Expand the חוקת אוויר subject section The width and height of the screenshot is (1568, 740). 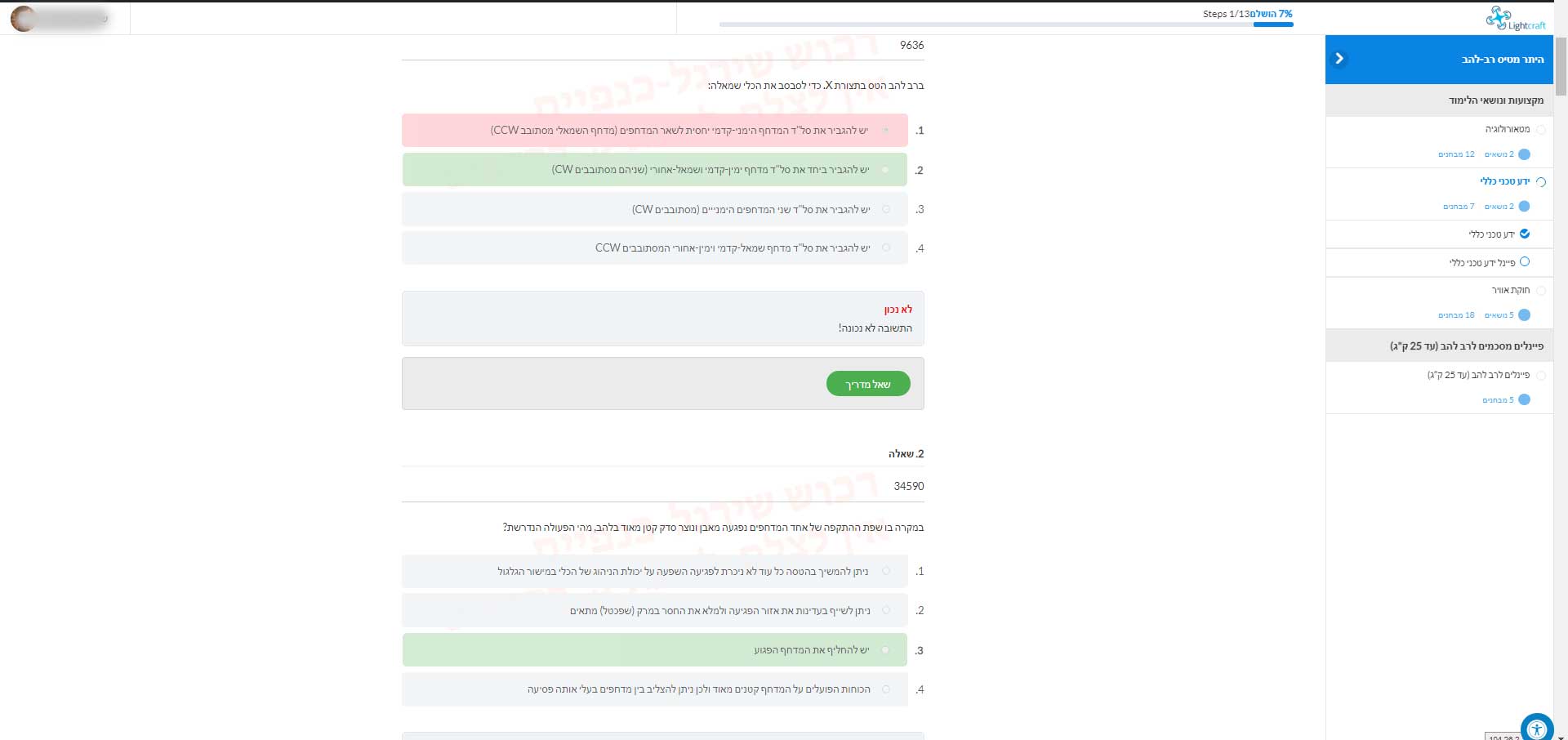[1510, 290]
